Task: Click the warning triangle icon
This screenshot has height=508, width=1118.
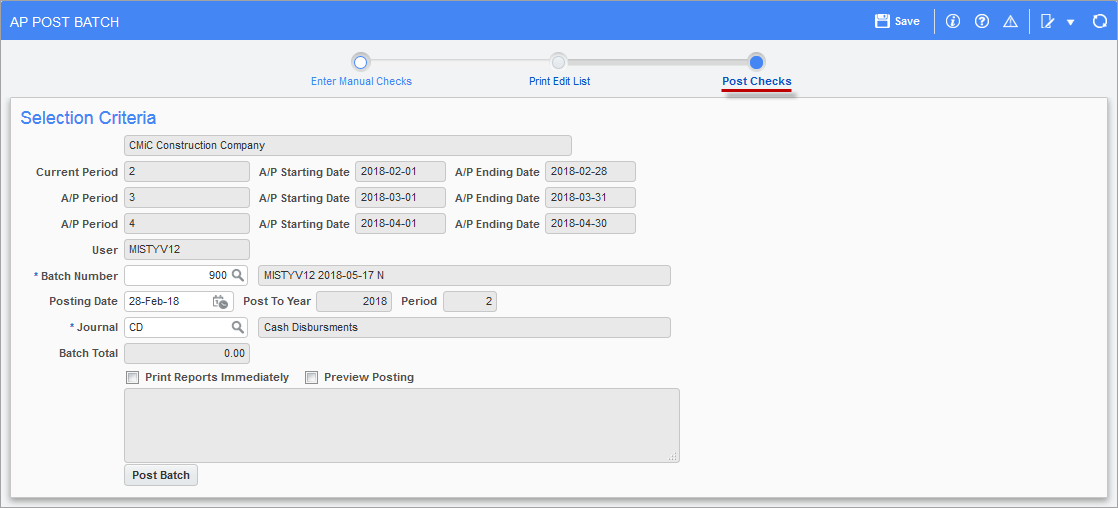Action: (x=1010, y=21)
